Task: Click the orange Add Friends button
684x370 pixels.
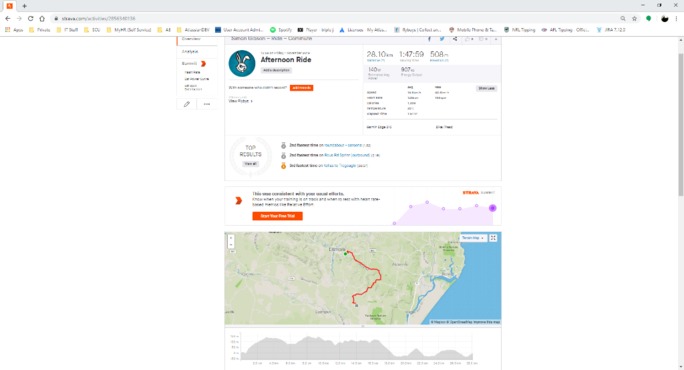Action: pyautogui.click(x=301, y=88)
